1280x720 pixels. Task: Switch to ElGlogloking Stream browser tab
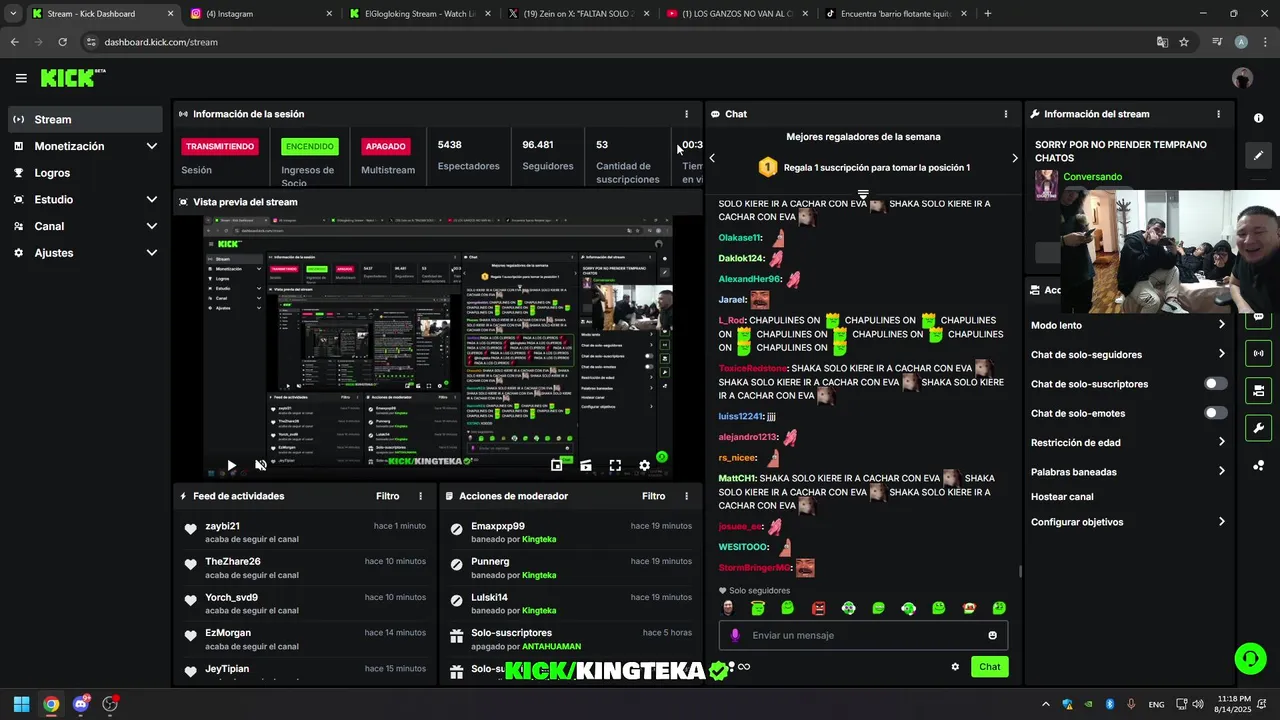pos(420,14)
